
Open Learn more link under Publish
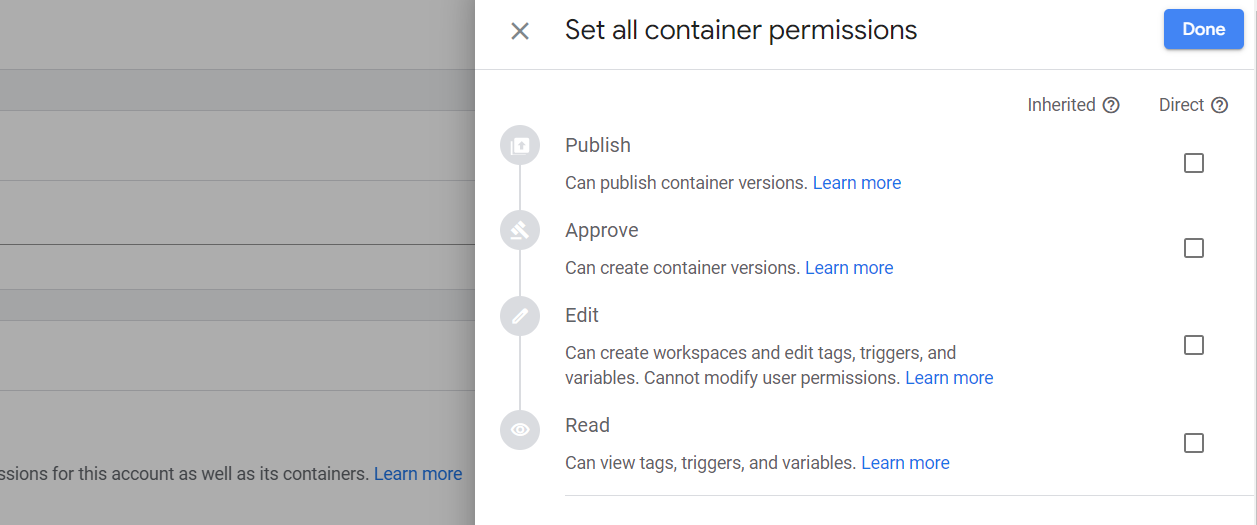click(x=857, y=183)
